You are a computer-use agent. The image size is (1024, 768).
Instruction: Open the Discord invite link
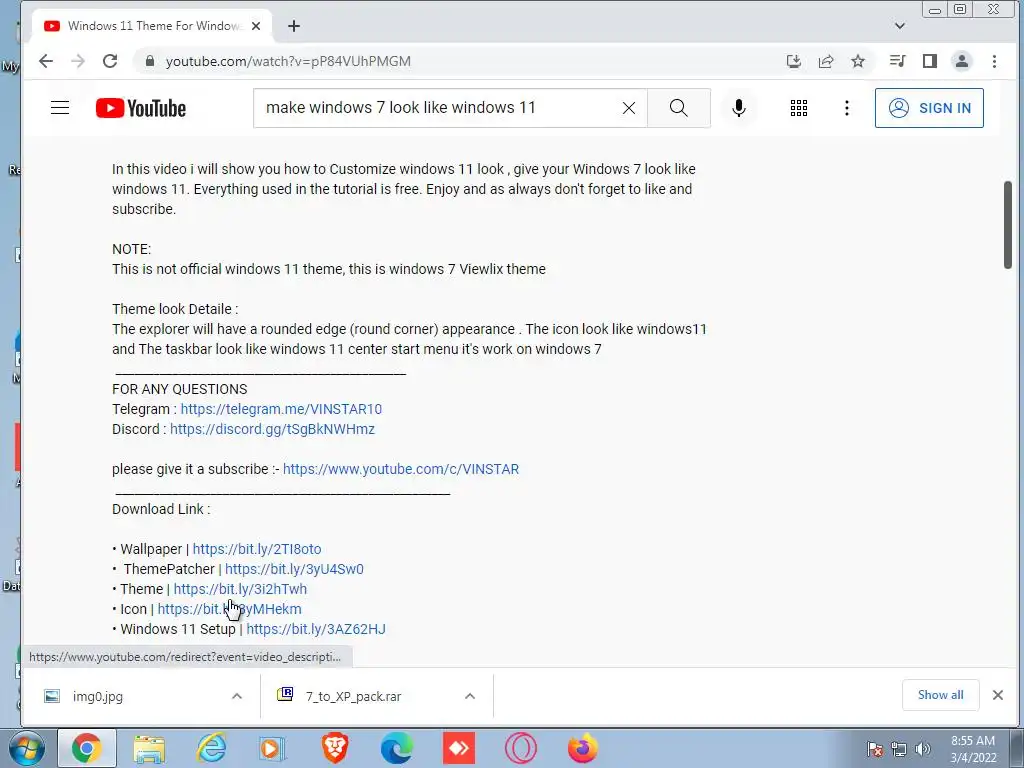pos(272,430)
